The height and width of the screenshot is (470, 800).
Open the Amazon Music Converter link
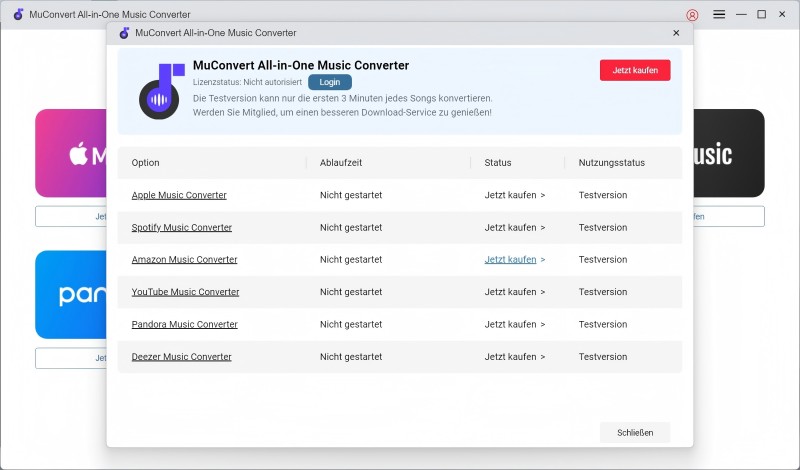[x=184, y=259]
